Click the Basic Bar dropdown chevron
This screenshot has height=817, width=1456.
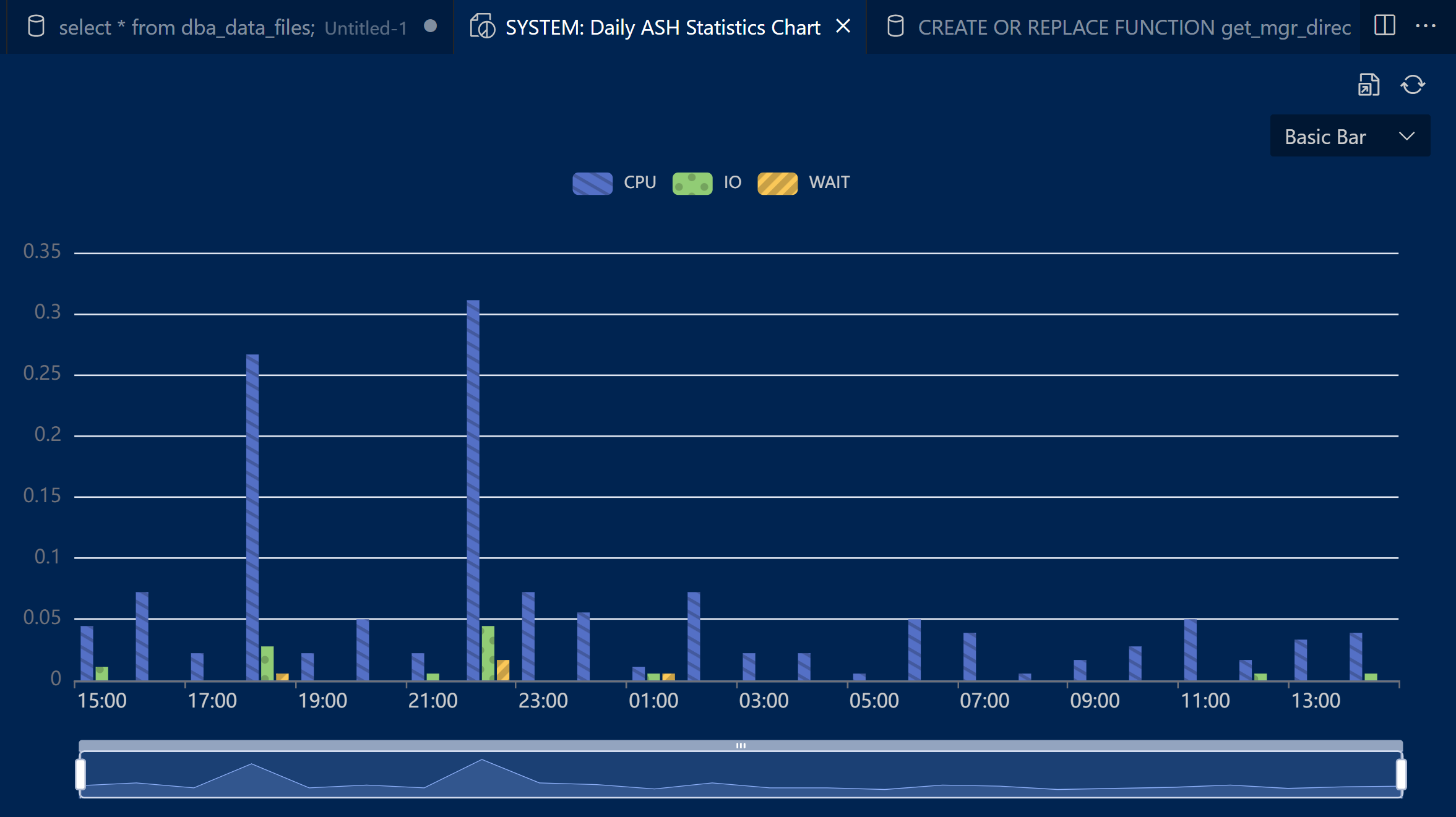click(x=1406, y=136)
